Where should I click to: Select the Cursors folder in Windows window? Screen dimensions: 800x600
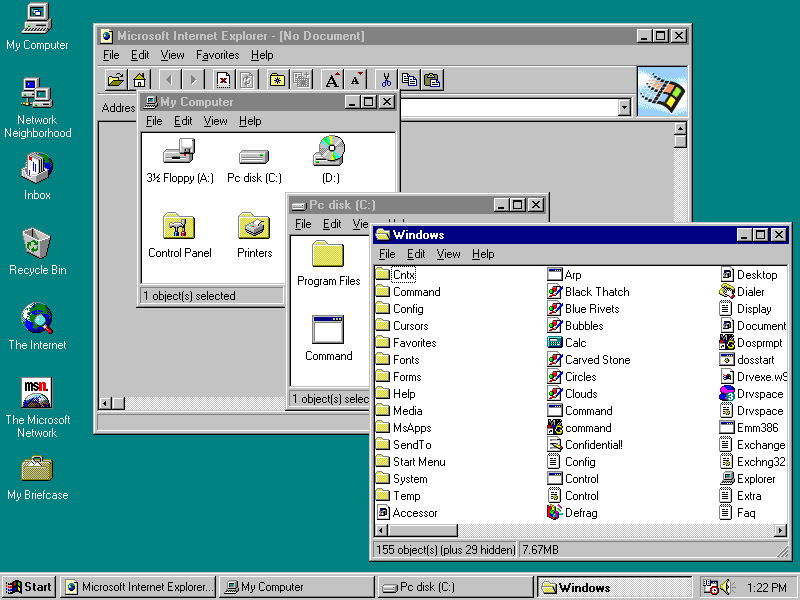402,326
